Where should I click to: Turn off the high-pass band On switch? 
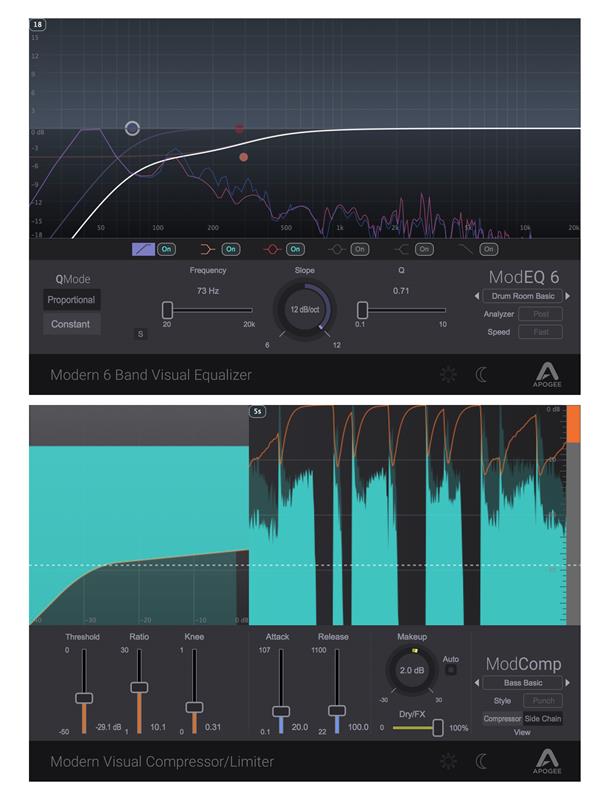coord(166,249)
